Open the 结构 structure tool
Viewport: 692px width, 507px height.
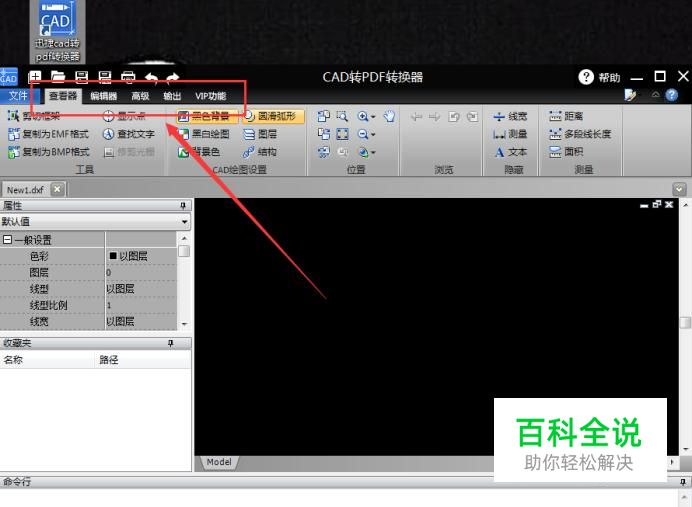click(260, 152)
